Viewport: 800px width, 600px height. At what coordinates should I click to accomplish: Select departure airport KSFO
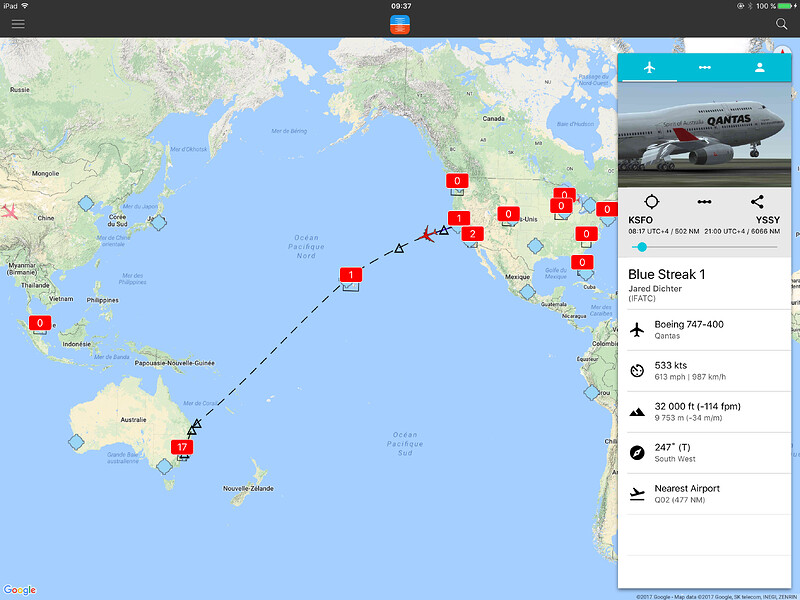pos(640,220)
